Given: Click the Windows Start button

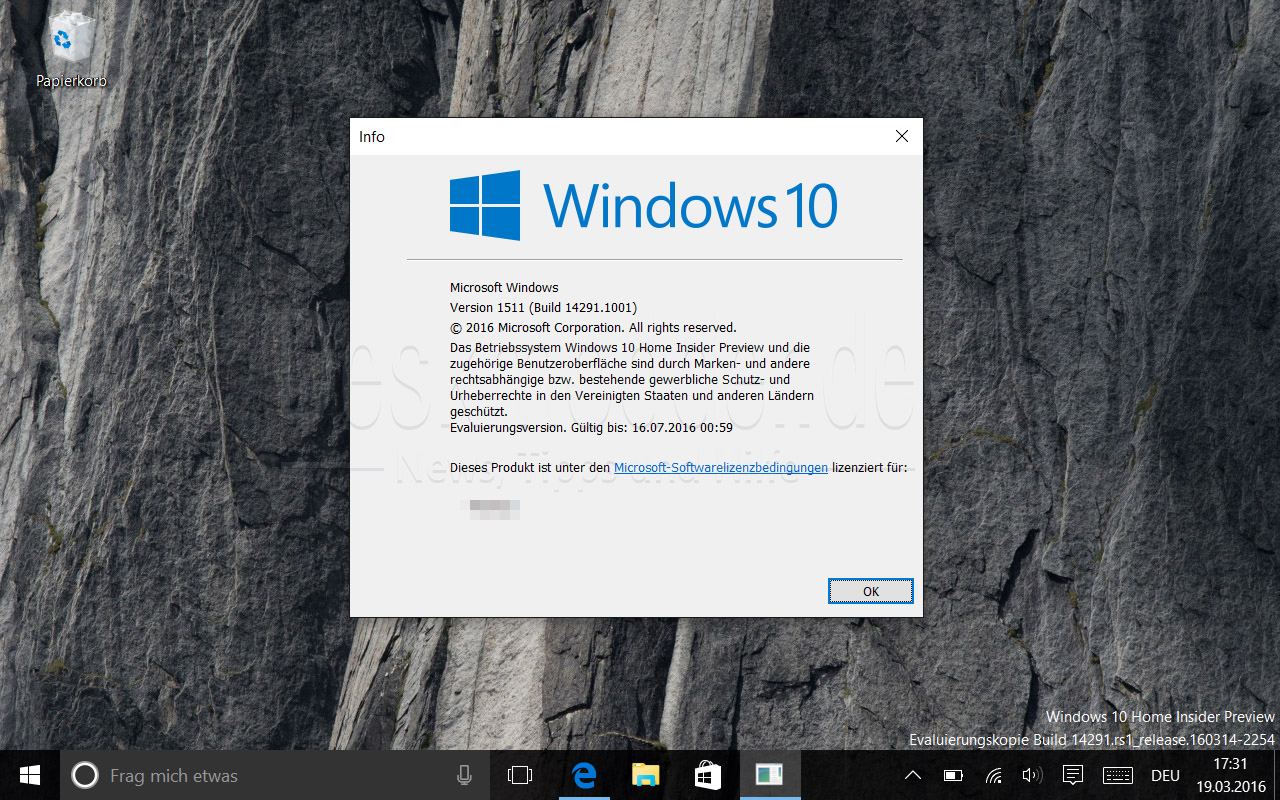Looking at the screenshot, I should pos(30,775).
